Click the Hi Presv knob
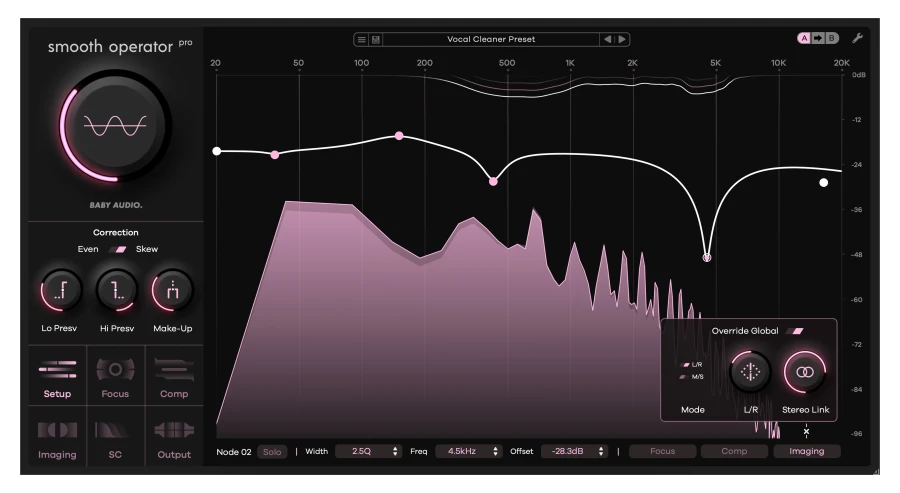This screenshot has width=900, height=493. (x=117, y=290)
